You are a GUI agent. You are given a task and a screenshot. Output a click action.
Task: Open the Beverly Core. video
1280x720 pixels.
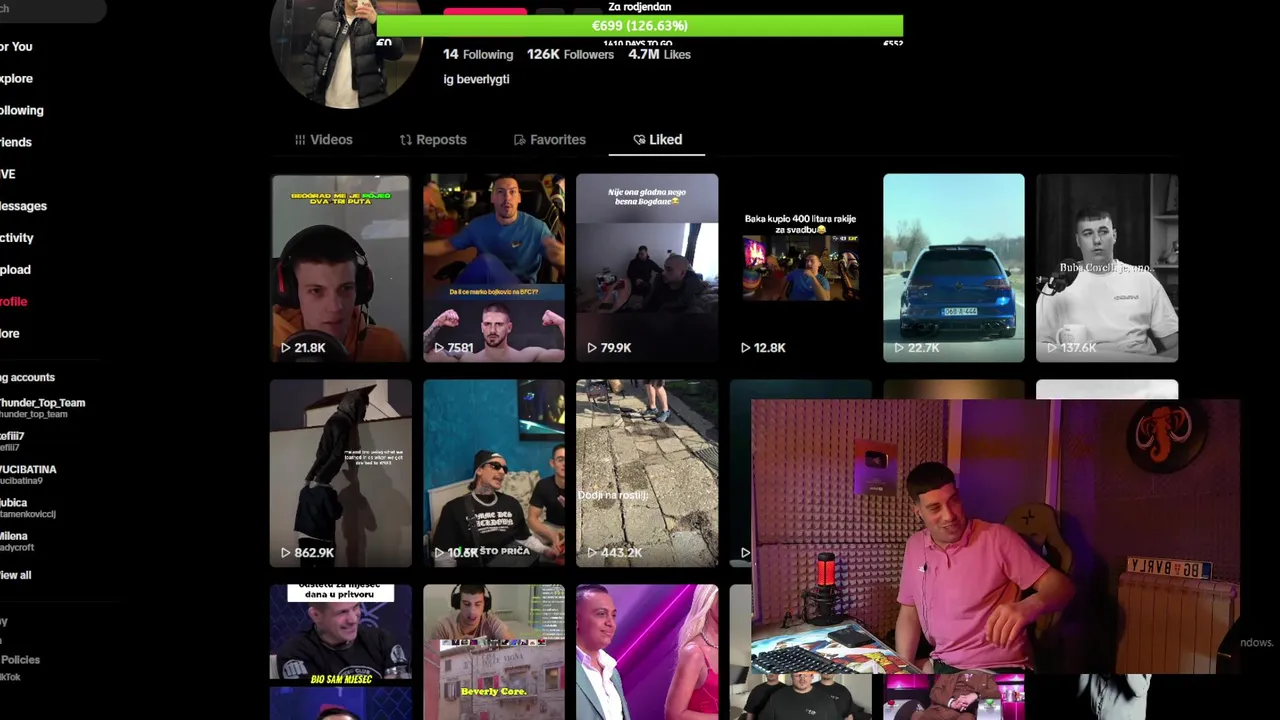coord(494,652)
